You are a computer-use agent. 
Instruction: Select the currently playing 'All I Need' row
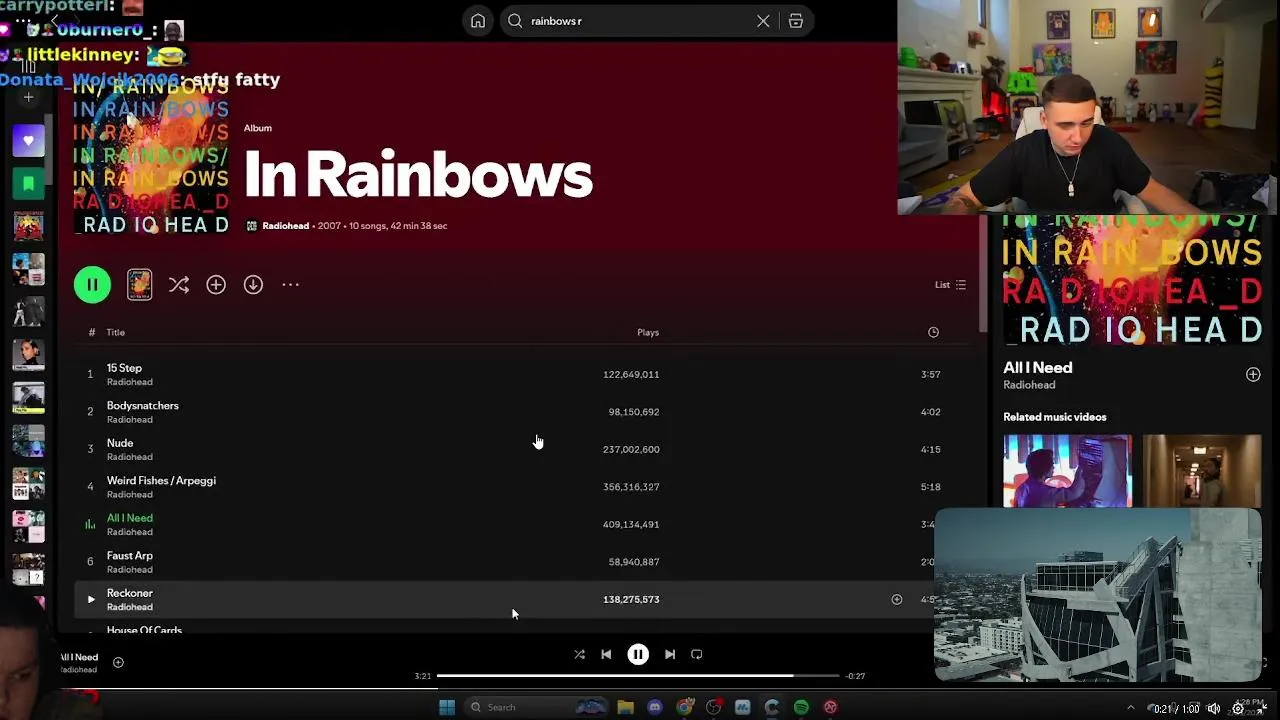pyautogui.click(x=520, y=524)
